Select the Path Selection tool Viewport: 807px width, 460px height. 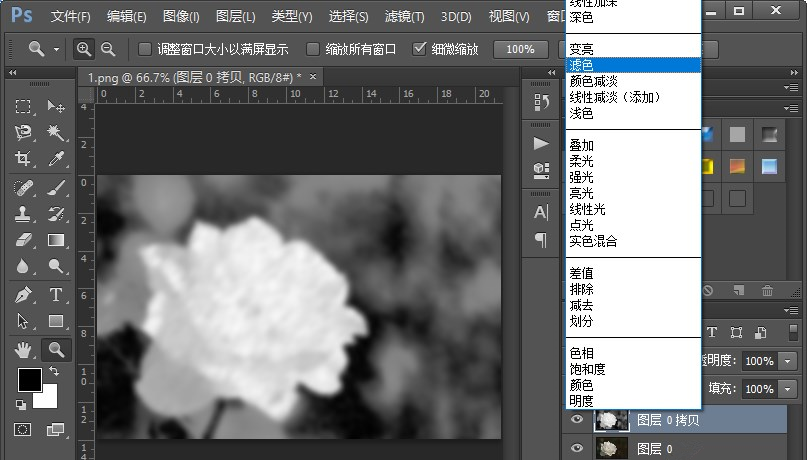coord(23,321)
